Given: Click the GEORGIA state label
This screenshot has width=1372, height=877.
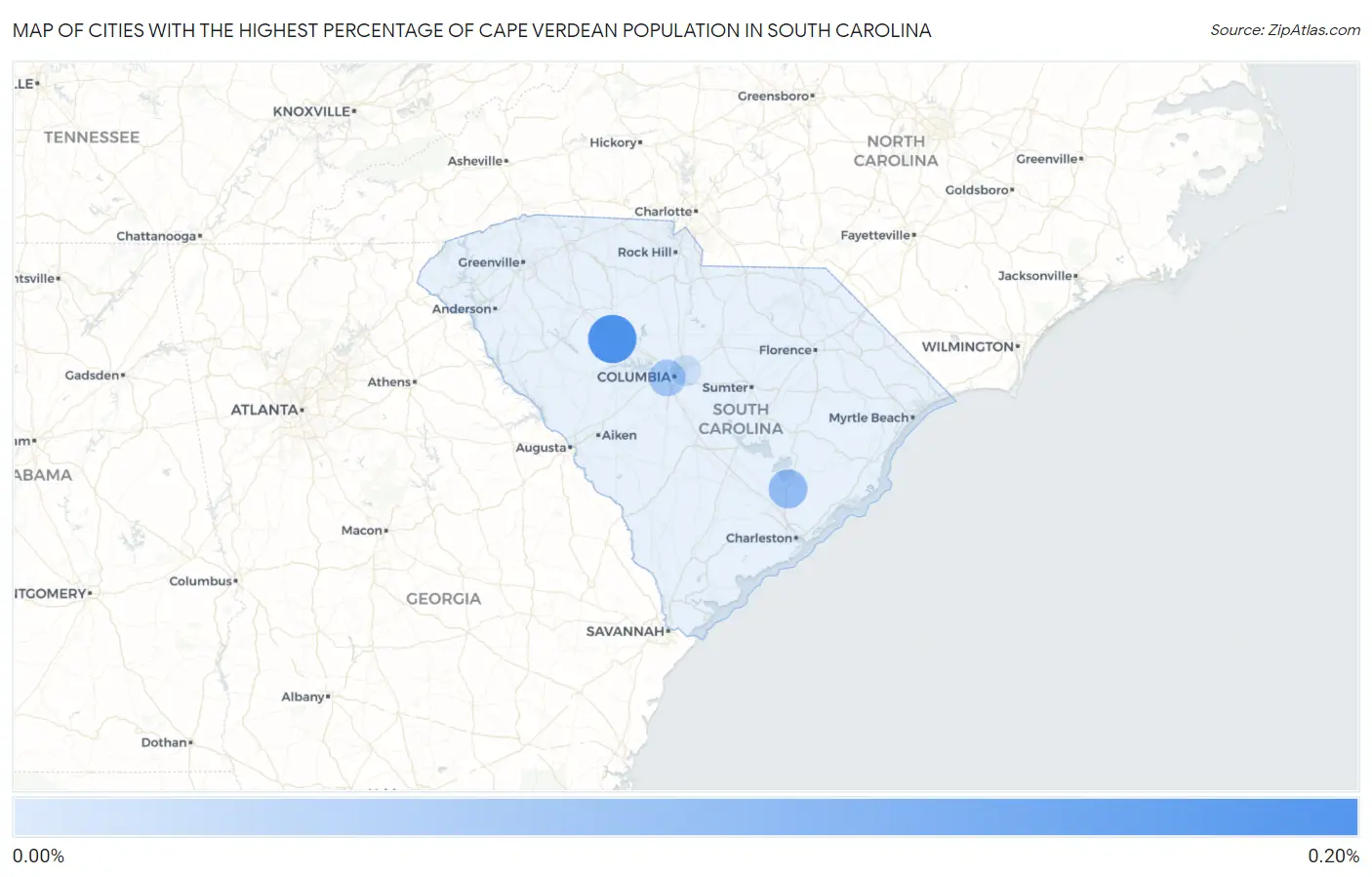Looking at the screenshot, I should (444, 599).
